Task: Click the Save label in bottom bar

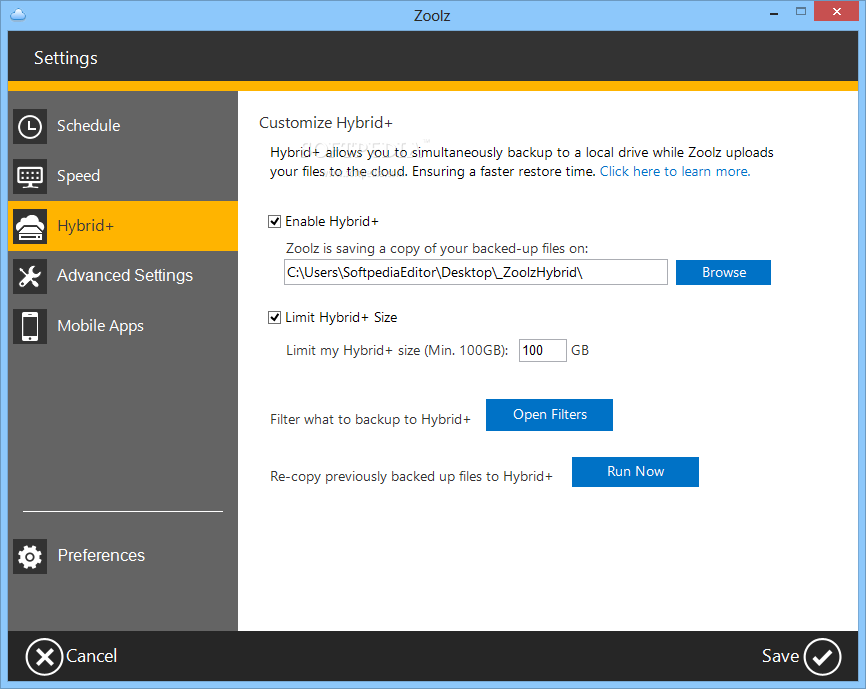Action: coord(780,656)
